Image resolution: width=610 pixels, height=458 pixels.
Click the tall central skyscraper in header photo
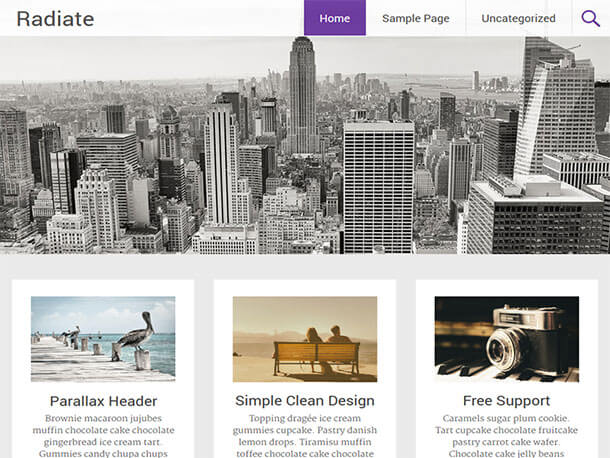(302, 95)
